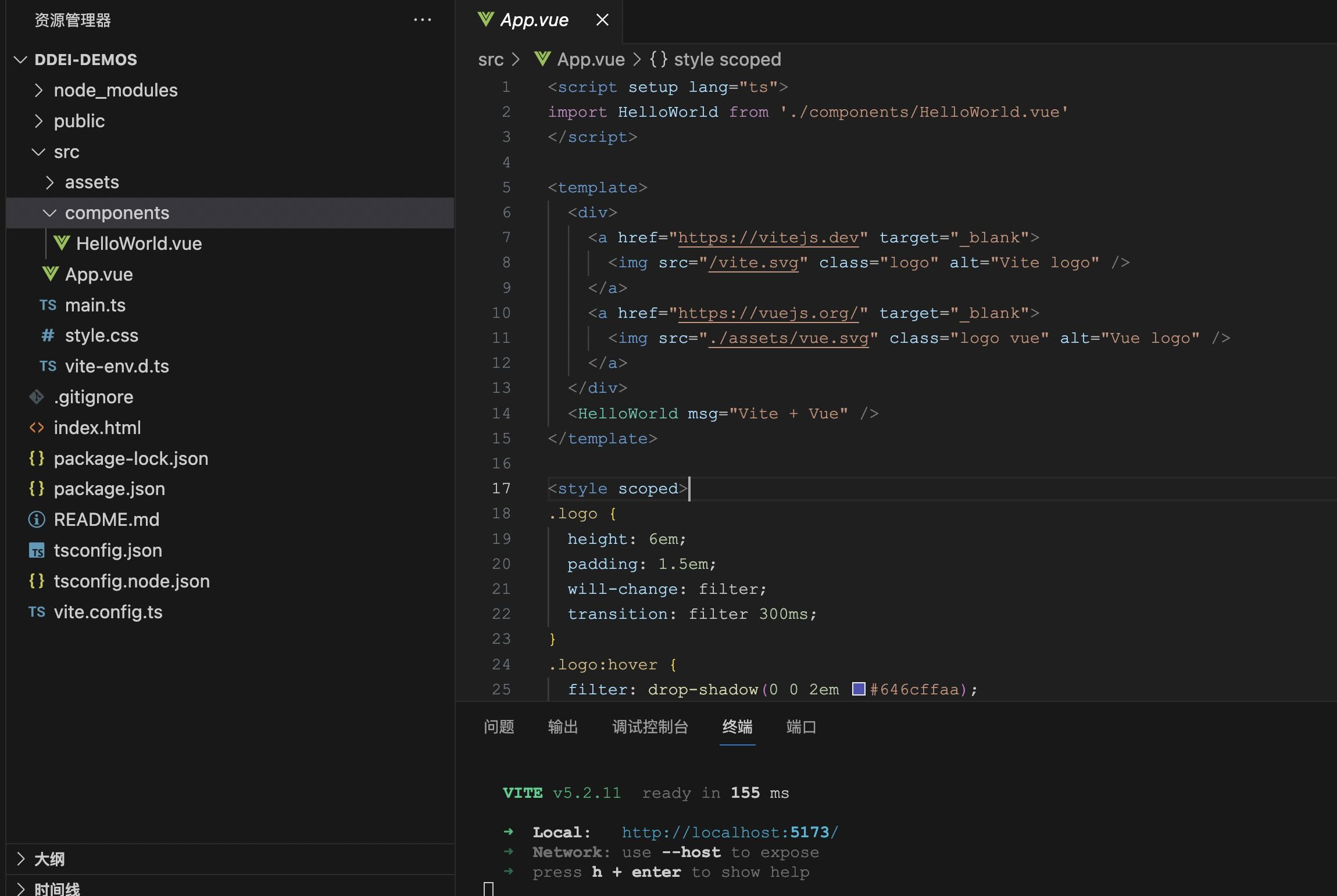Open the https://vuejs.org/ link in the code
1337x896 pixels.
tap(768, 313)
